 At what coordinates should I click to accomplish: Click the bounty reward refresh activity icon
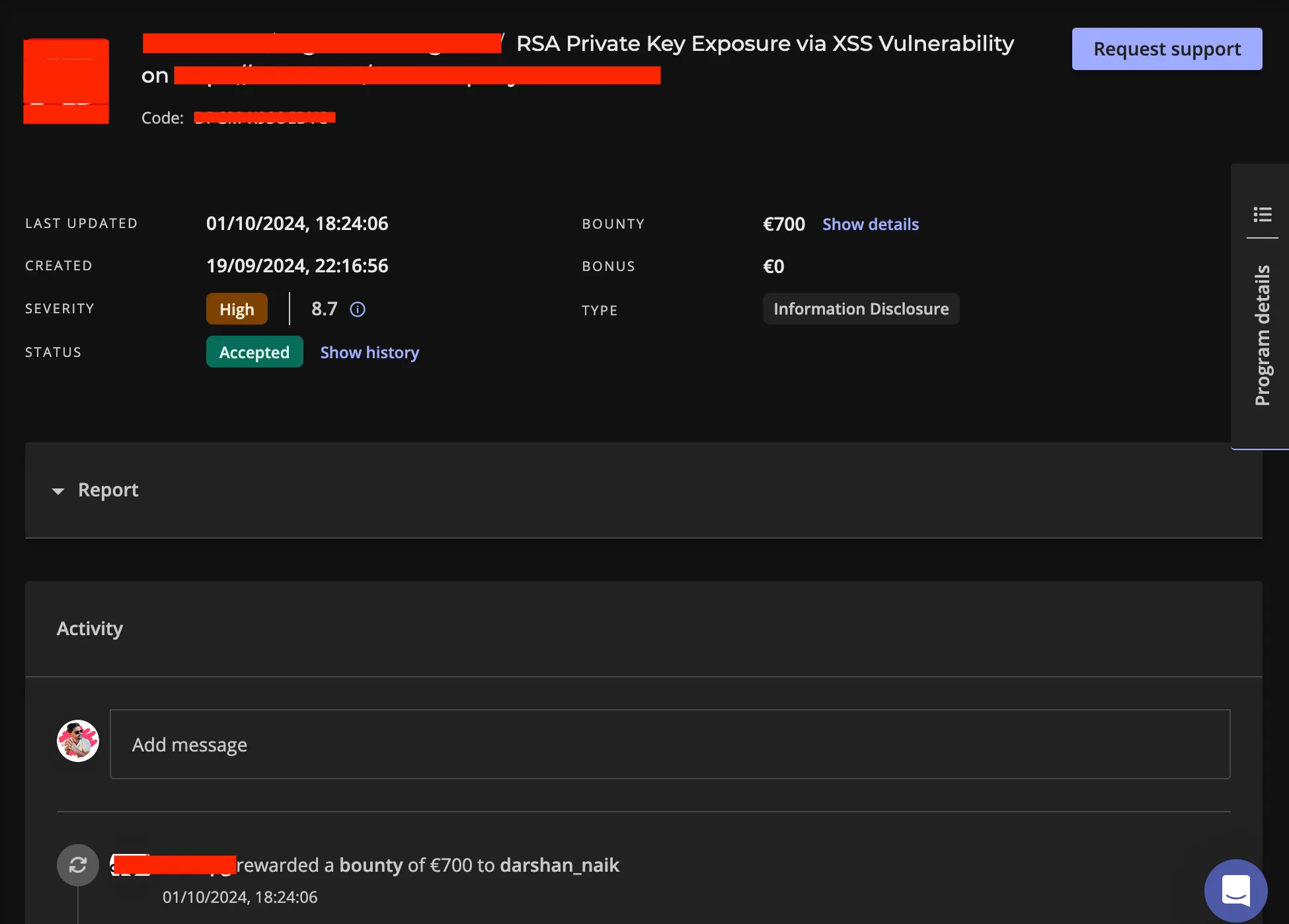coord(78,865)
